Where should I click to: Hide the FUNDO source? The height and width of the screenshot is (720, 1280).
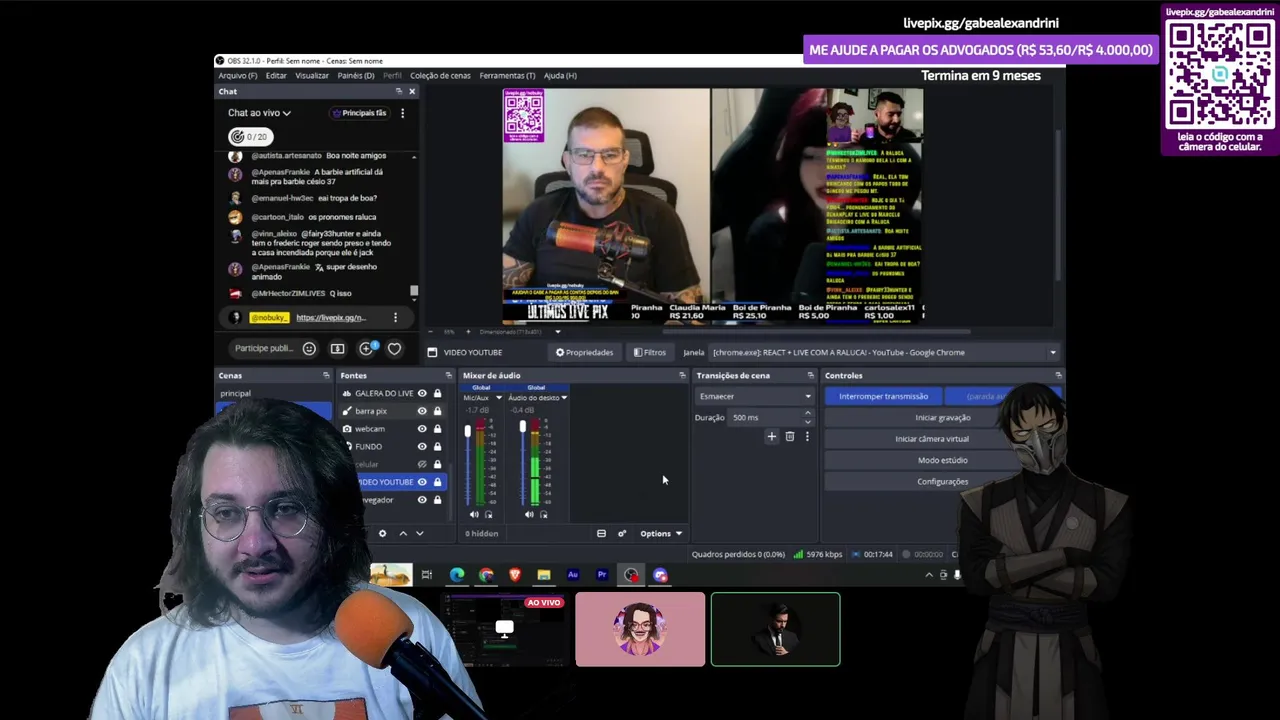tap(422, 446)
